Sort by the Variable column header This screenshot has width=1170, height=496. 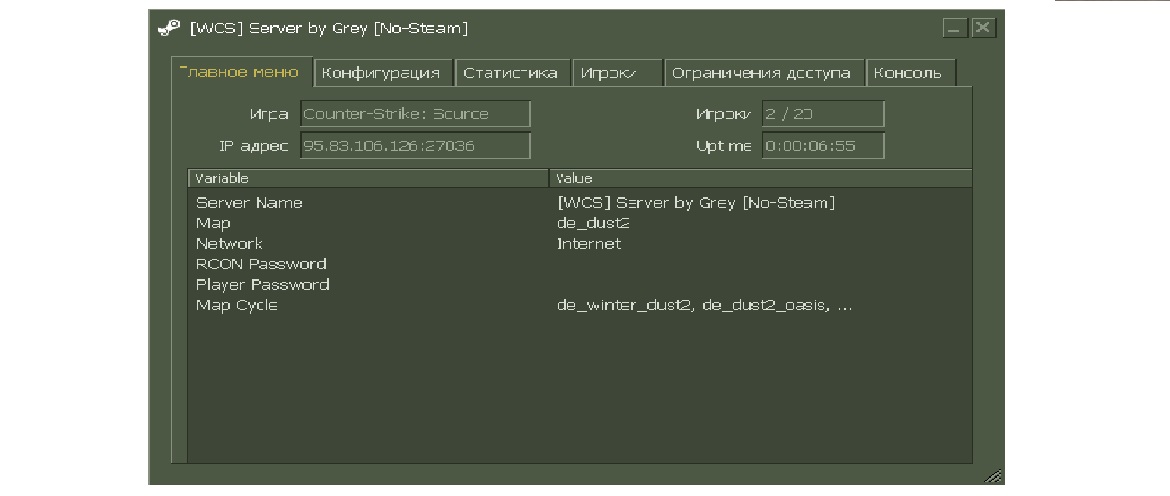(x=369, y=178)
